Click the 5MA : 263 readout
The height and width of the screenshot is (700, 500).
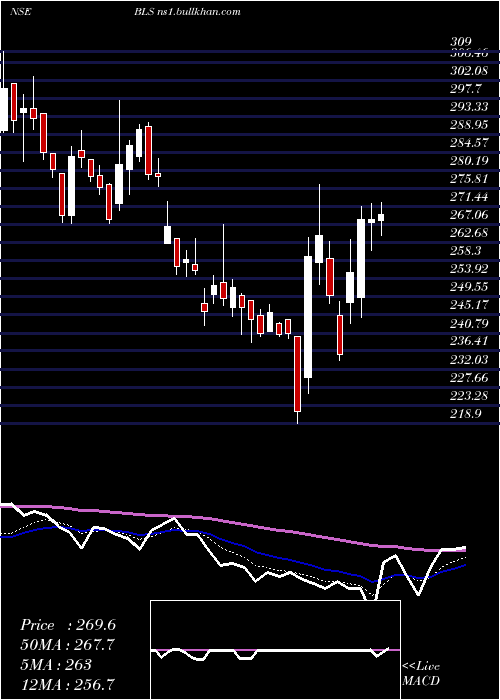tap(56, 664)
